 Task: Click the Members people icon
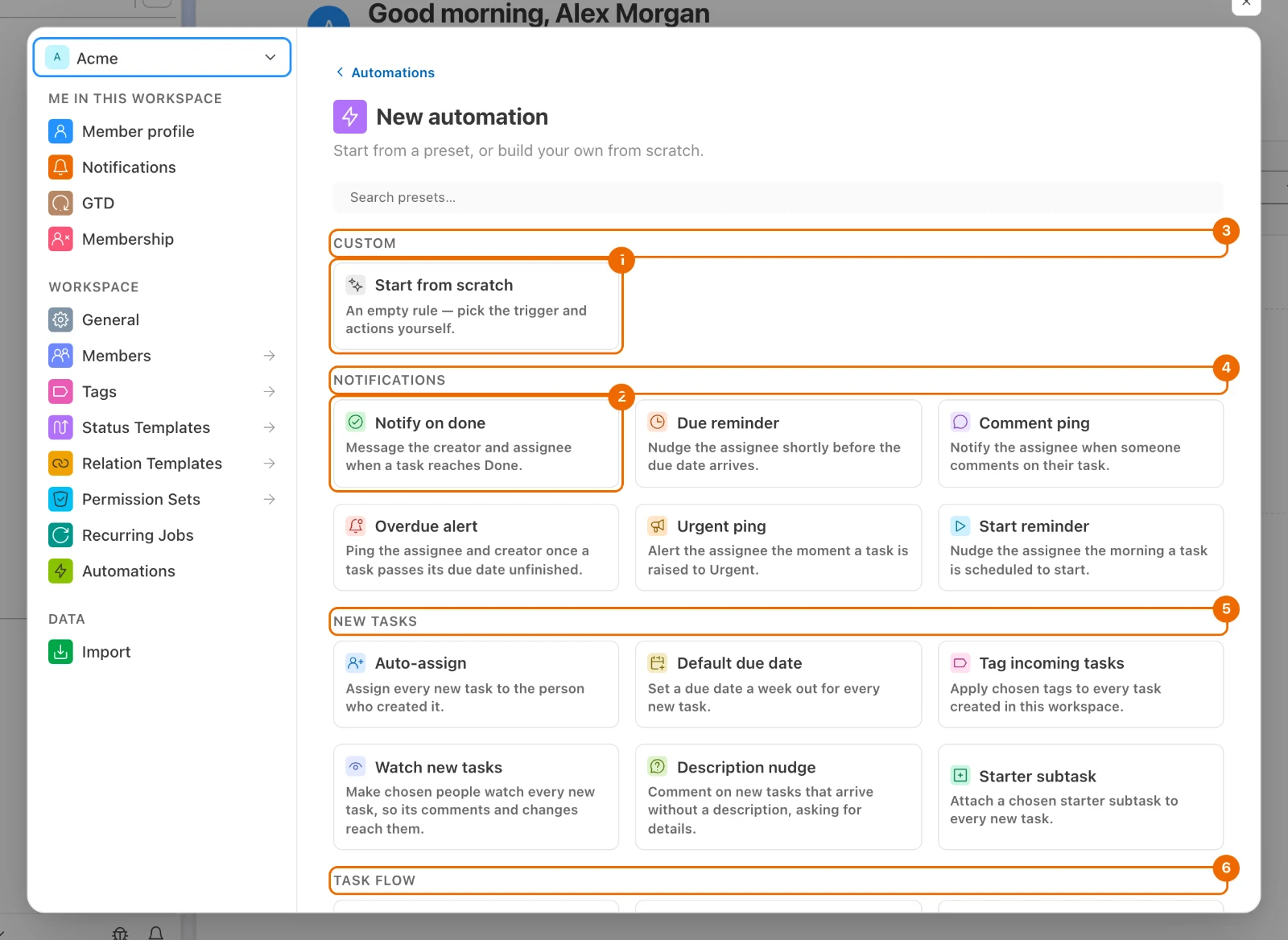click(60, 356)
